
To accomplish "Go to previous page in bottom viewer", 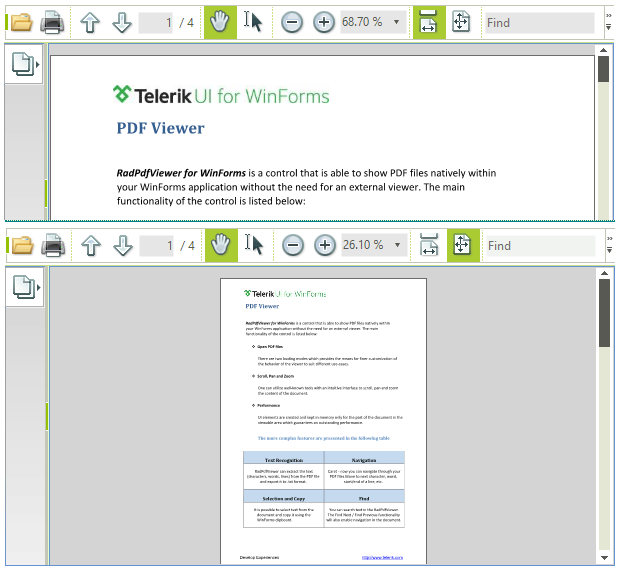I will coord(91,246).
